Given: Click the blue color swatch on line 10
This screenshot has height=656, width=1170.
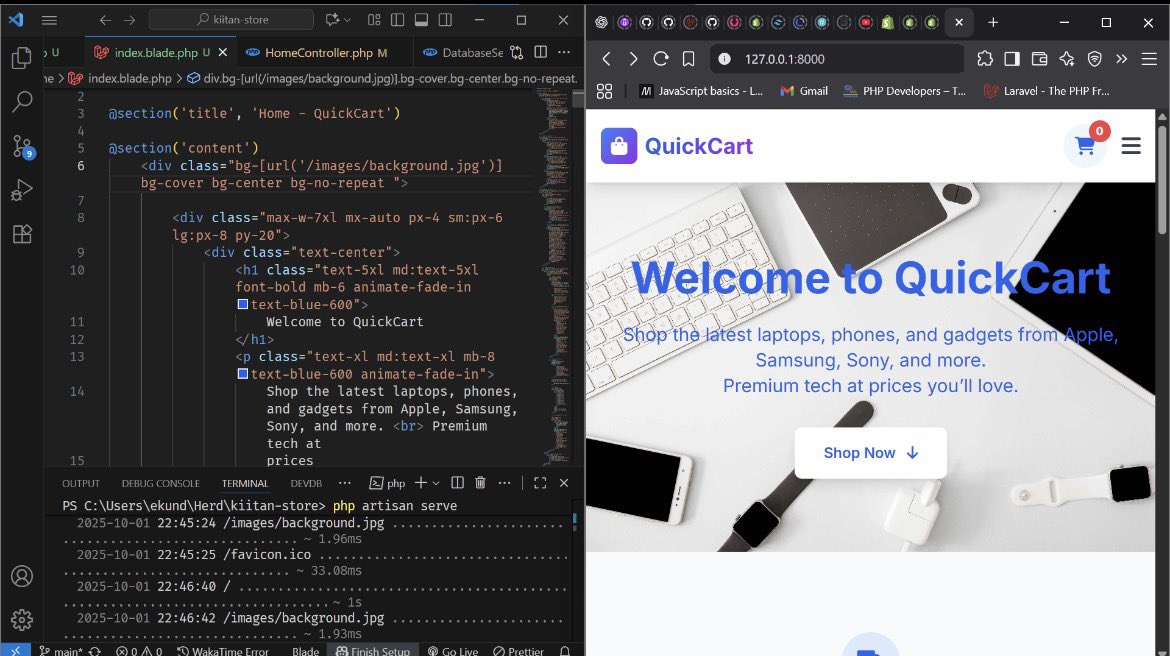Looking at the screenshot, I should [243, 304].
